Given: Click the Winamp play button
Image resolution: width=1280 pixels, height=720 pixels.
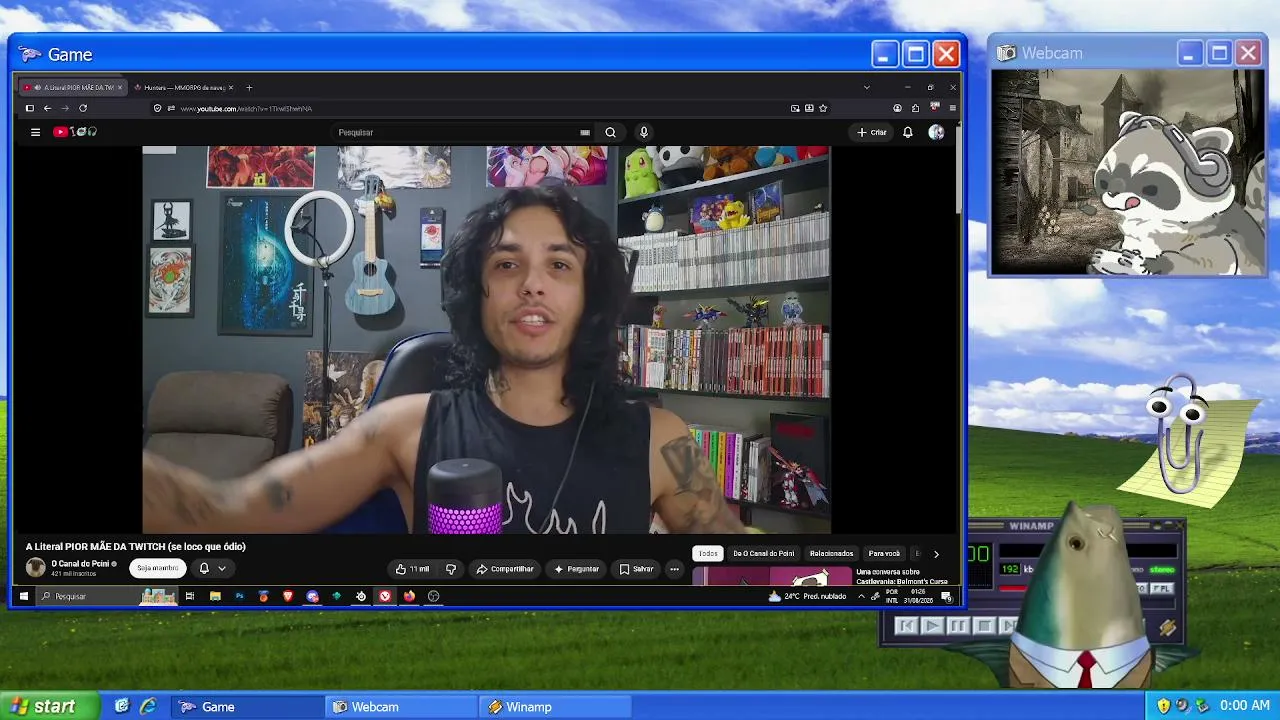Looking at the screenshot, I should [x=932, y=626].
